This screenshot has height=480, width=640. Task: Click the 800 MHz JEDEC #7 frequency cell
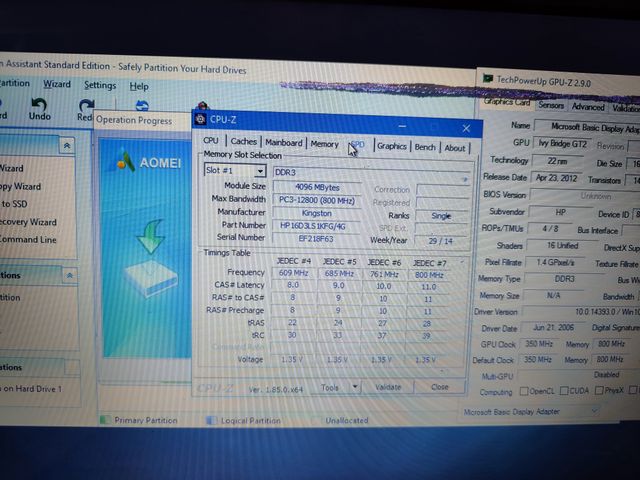pyautogui.click(x=429, y=275)
